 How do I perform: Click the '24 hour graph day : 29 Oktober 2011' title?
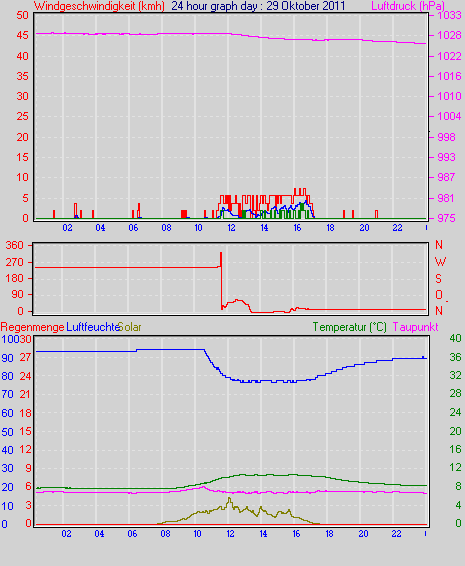coord(258,6)
